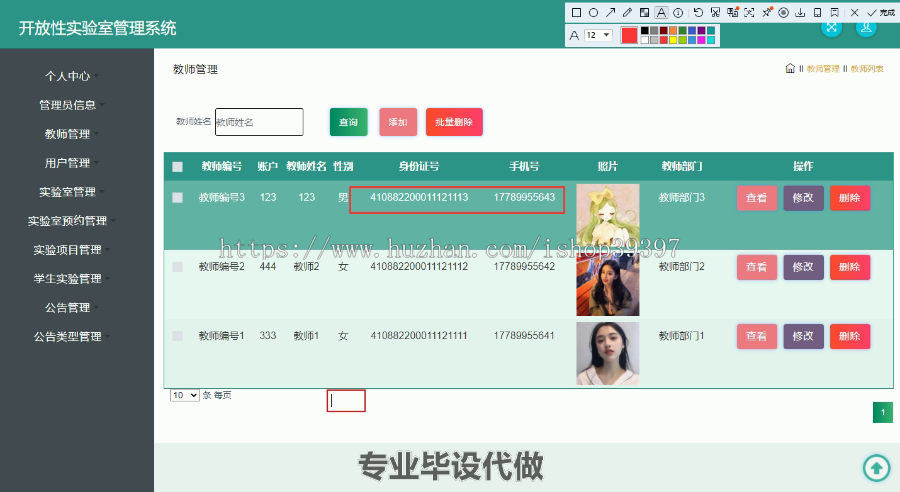Image resolution: width=900 pixels, height=492 pixels.
Task: Click the translate screenshot icon
Action: (x=732, y=12)
